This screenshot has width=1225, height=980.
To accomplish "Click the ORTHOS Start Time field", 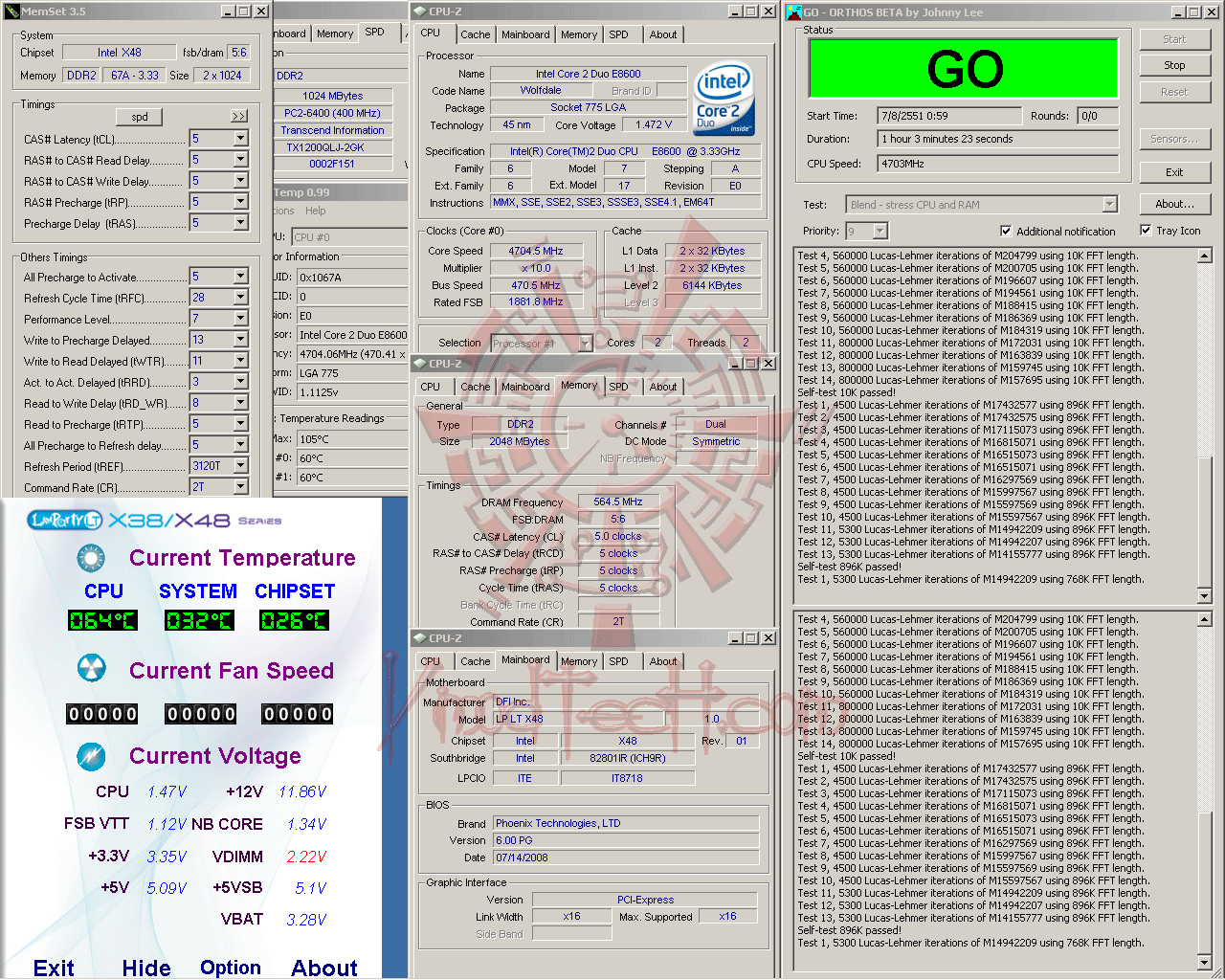I will point(949,116).
